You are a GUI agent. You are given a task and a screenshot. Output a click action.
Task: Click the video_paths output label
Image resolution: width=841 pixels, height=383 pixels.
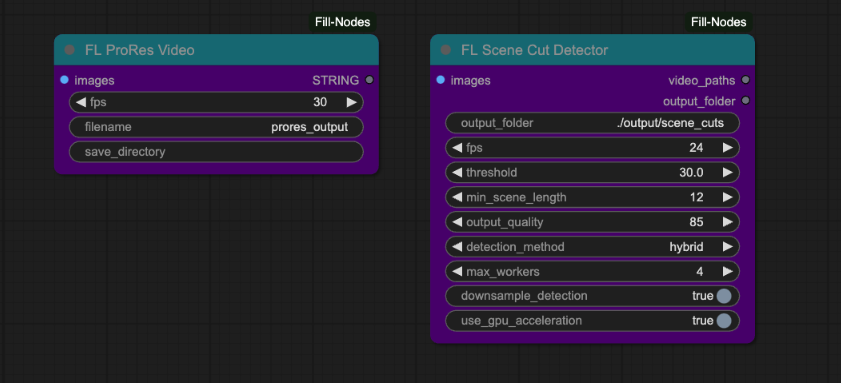coord(702,80)
